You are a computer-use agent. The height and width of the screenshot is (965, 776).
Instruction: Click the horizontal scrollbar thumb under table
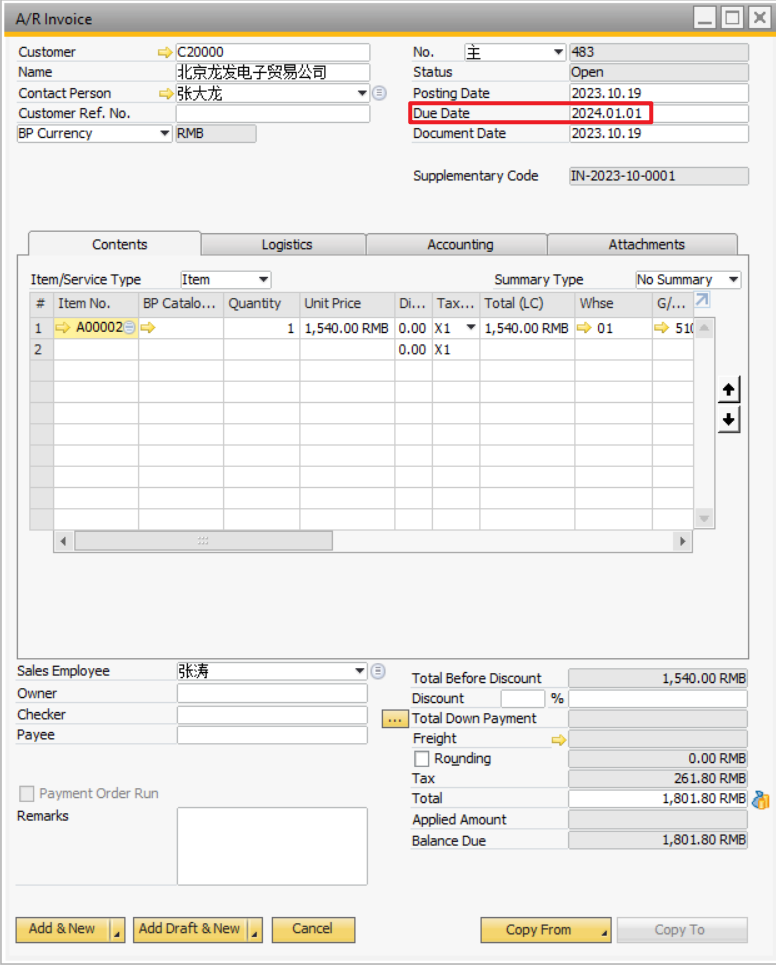203,541
